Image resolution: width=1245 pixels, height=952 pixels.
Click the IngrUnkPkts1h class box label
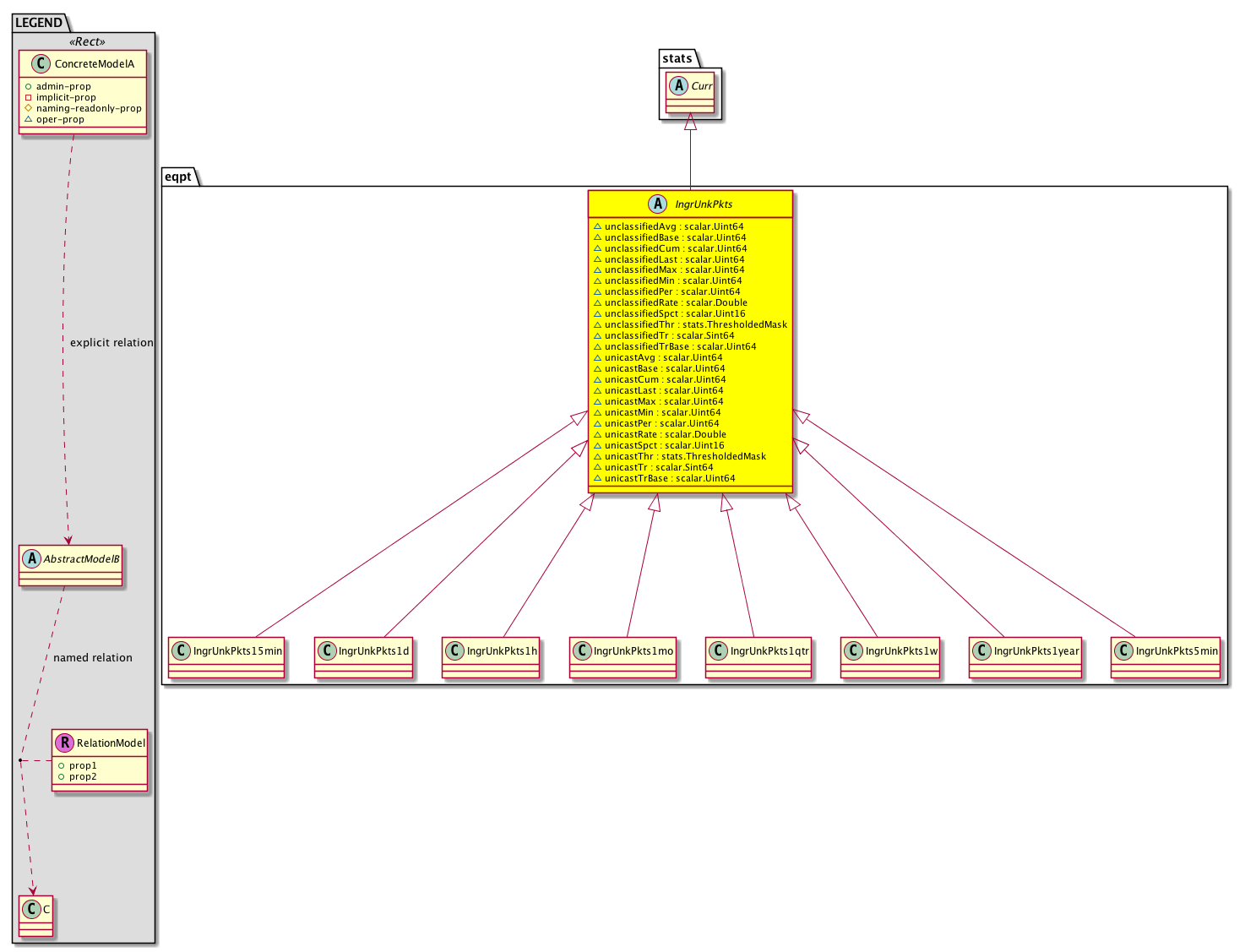pos(501,650)
